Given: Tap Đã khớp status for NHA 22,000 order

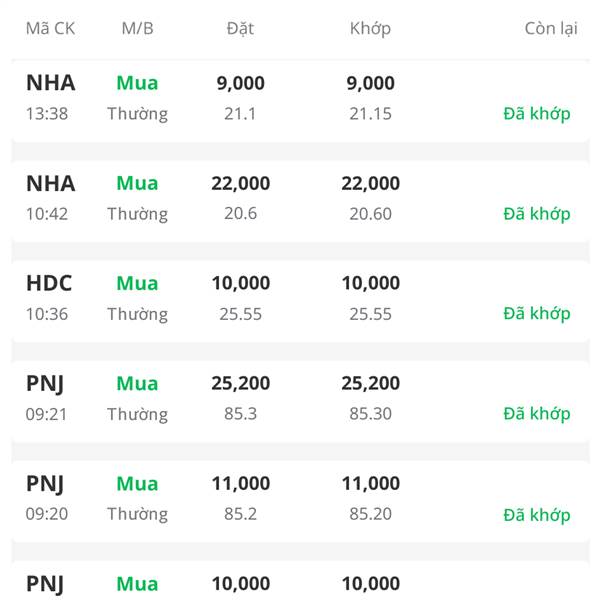Looking at the screenshot, I should 536,214.
